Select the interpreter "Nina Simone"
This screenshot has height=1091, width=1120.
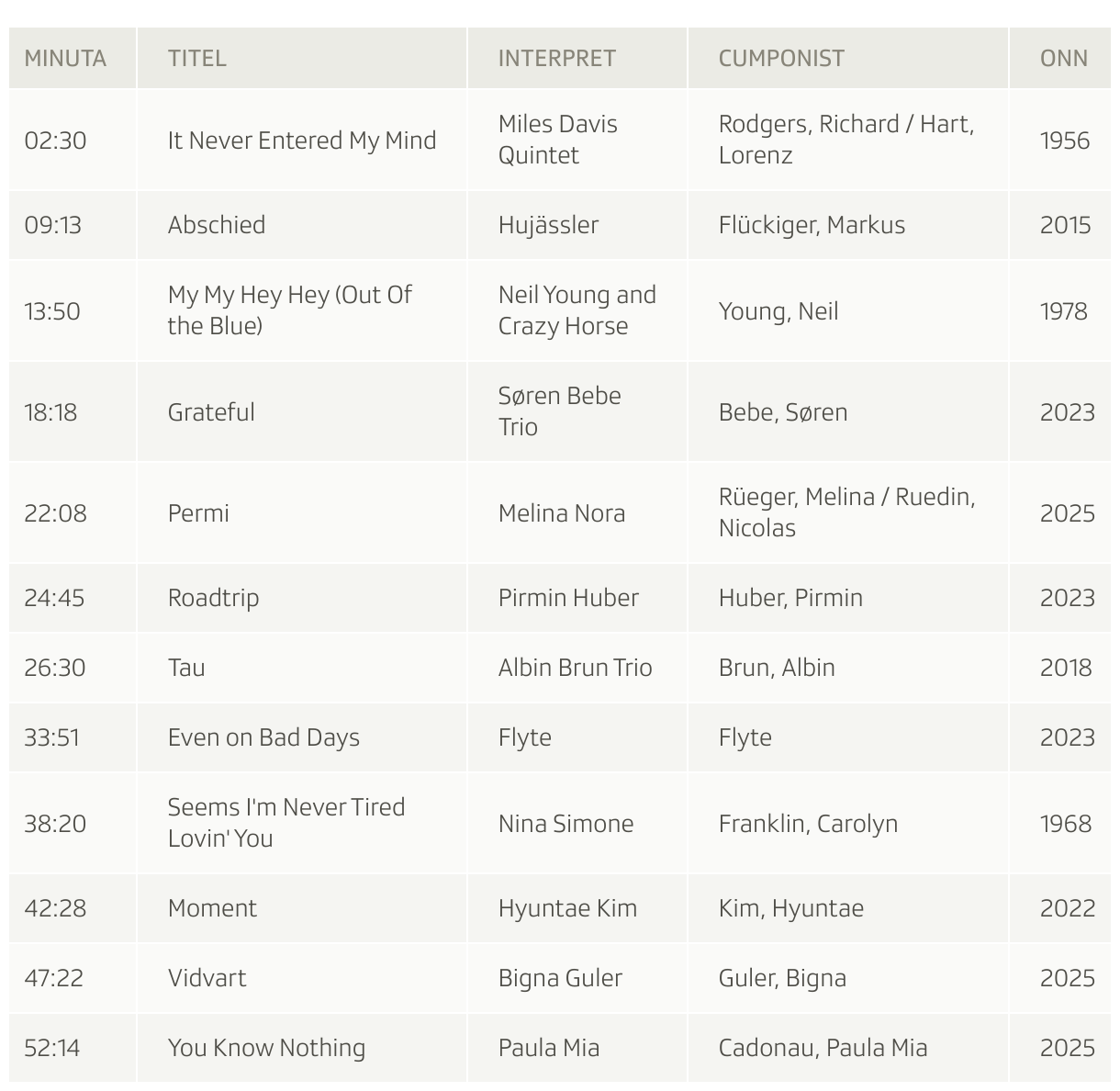tap(566, 824)
